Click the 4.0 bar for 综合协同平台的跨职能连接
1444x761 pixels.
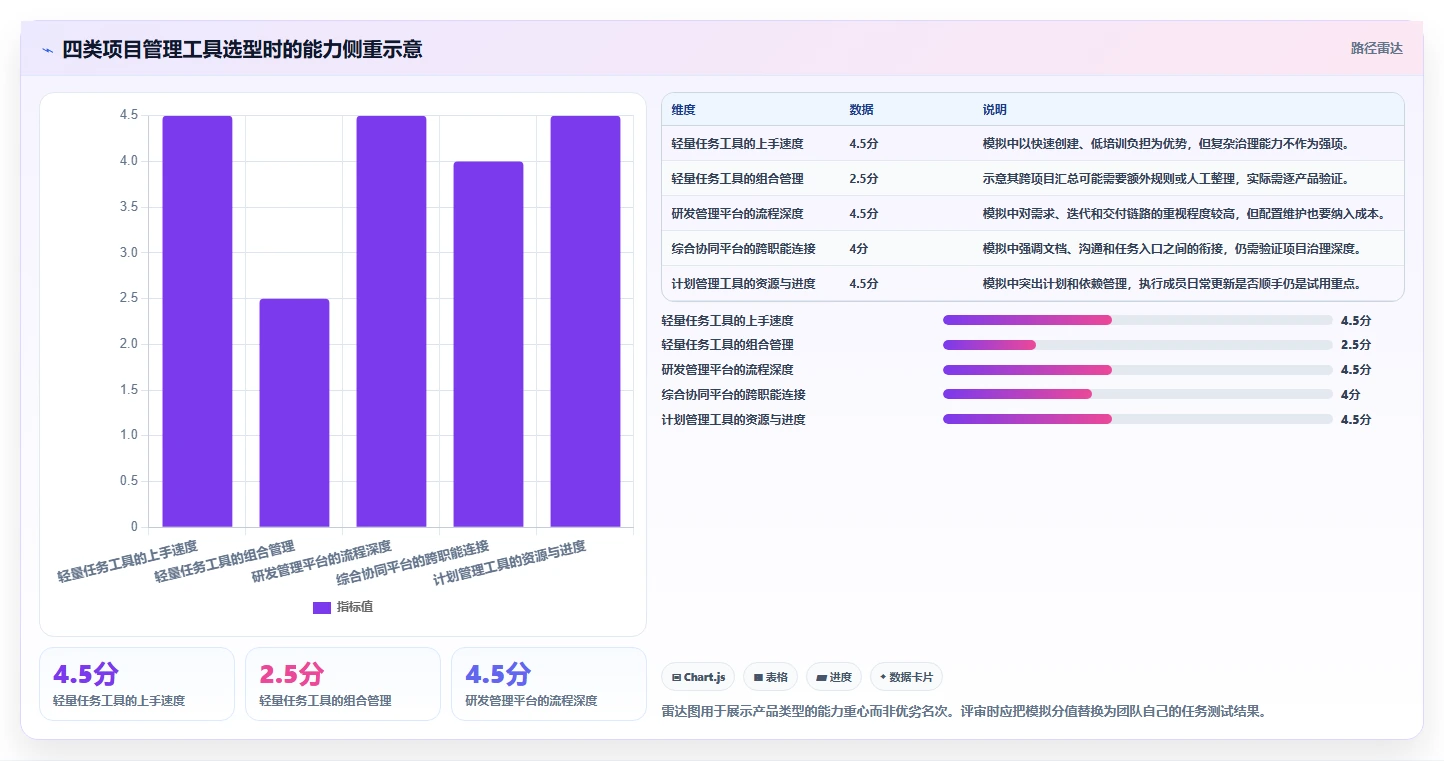tap(488, 344)
